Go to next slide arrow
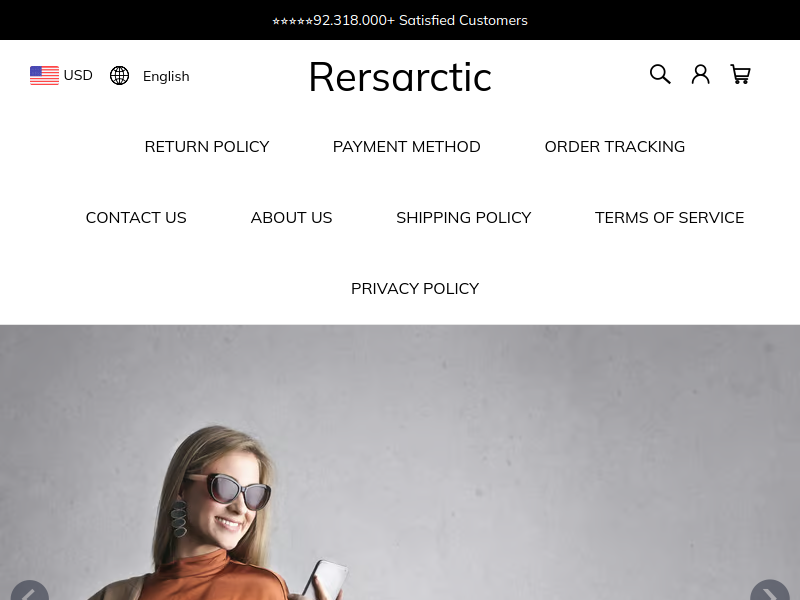The height and width of the screenshot is (600, 800). (769, 592)
